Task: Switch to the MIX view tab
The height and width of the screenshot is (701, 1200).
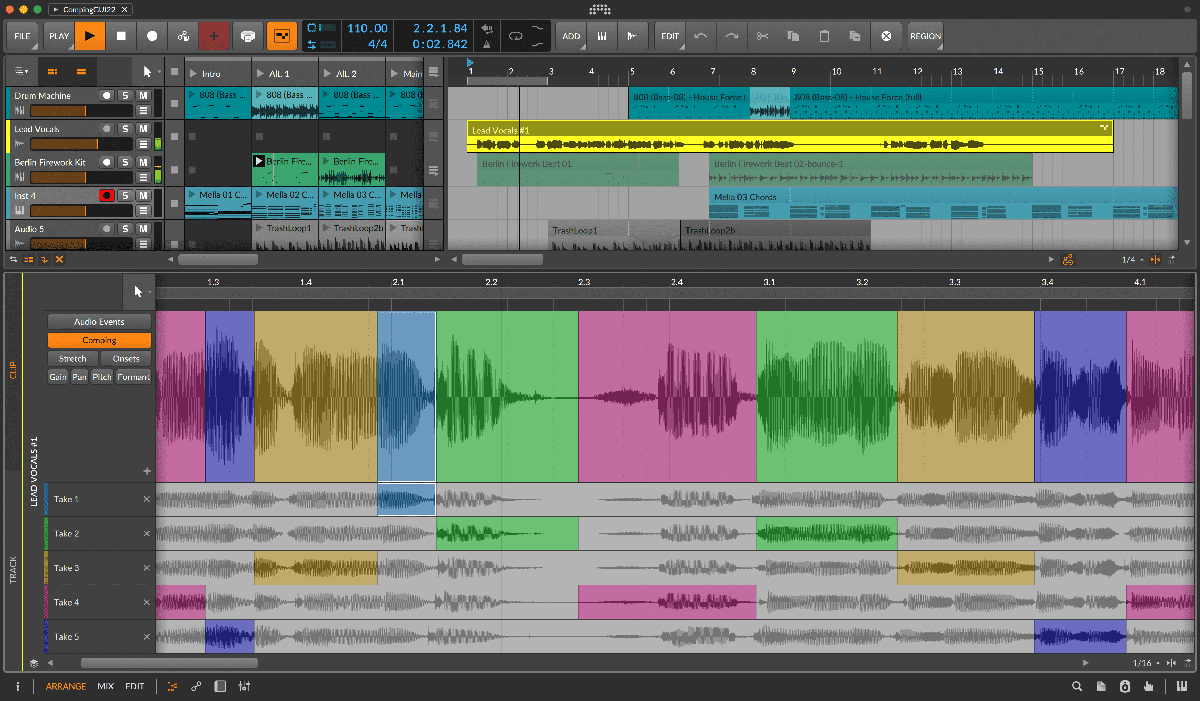Action: point(105,687)
